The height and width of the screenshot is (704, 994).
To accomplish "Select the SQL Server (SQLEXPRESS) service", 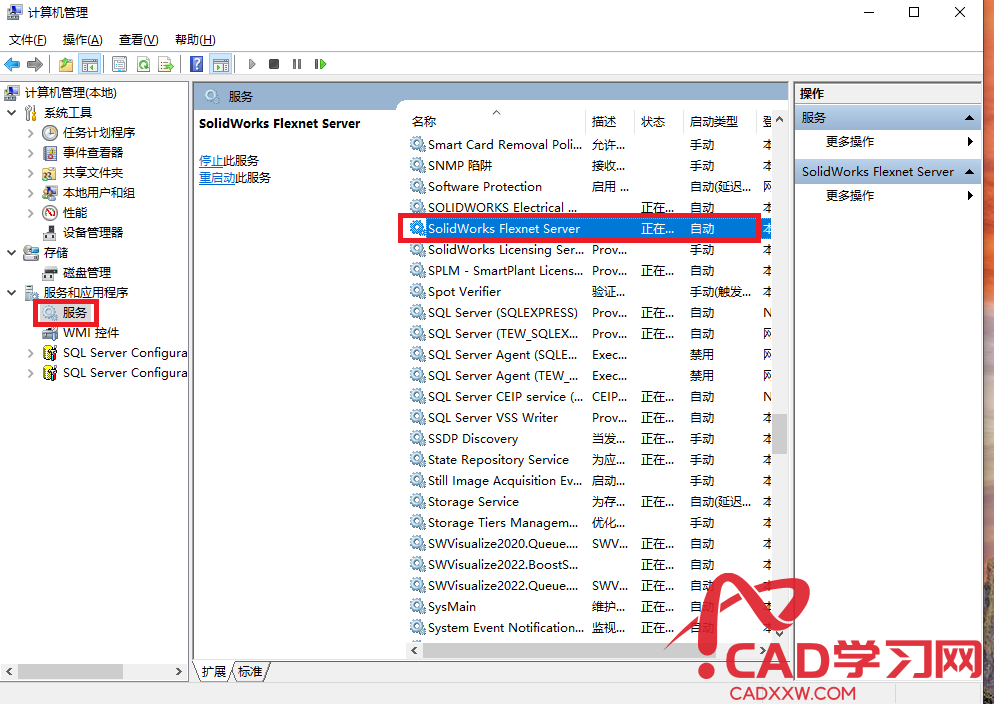I will (590, 312).
